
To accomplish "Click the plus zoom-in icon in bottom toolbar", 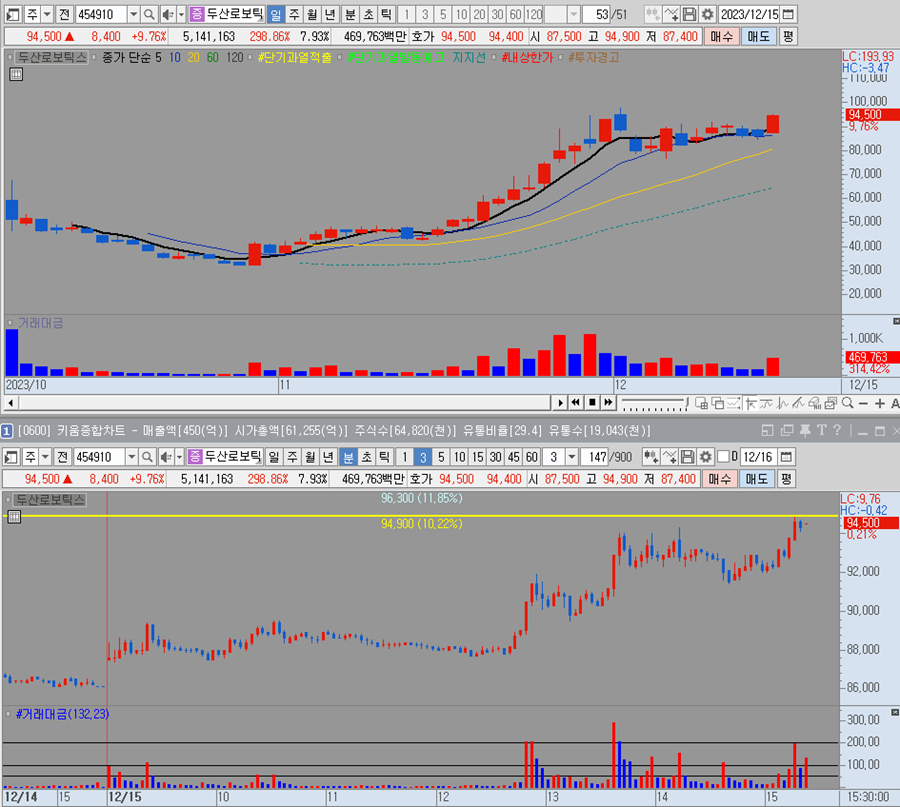I will point(879,404).
